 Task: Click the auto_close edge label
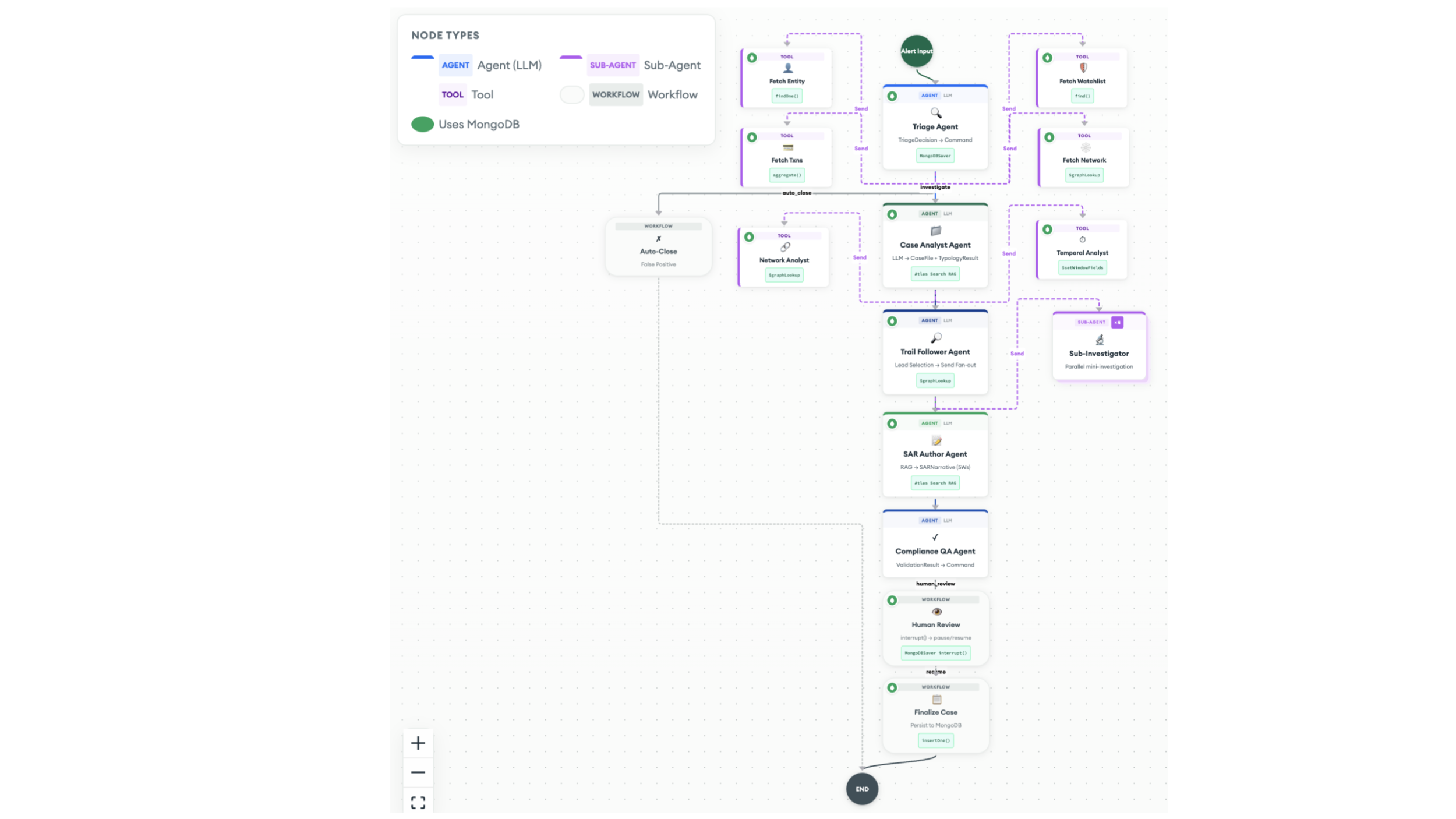[x=796, y=193]
